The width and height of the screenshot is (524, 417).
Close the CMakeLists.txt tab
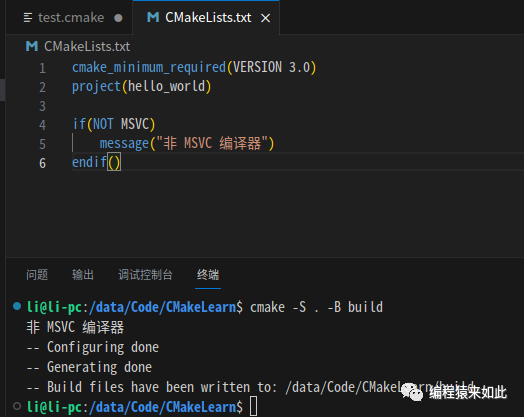click(265, 18)
